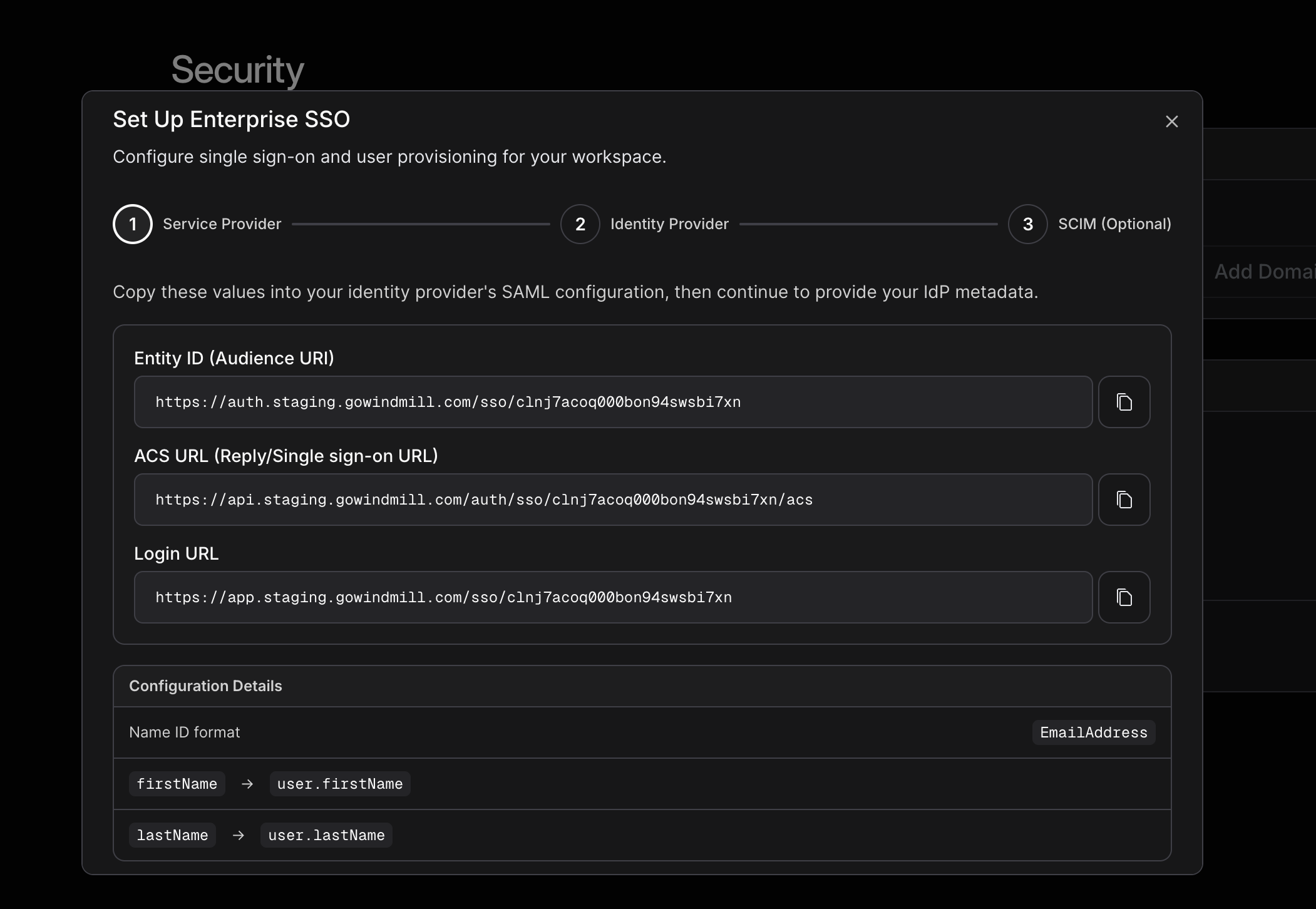Select the user.lastName mapping value

coord(326,835)
